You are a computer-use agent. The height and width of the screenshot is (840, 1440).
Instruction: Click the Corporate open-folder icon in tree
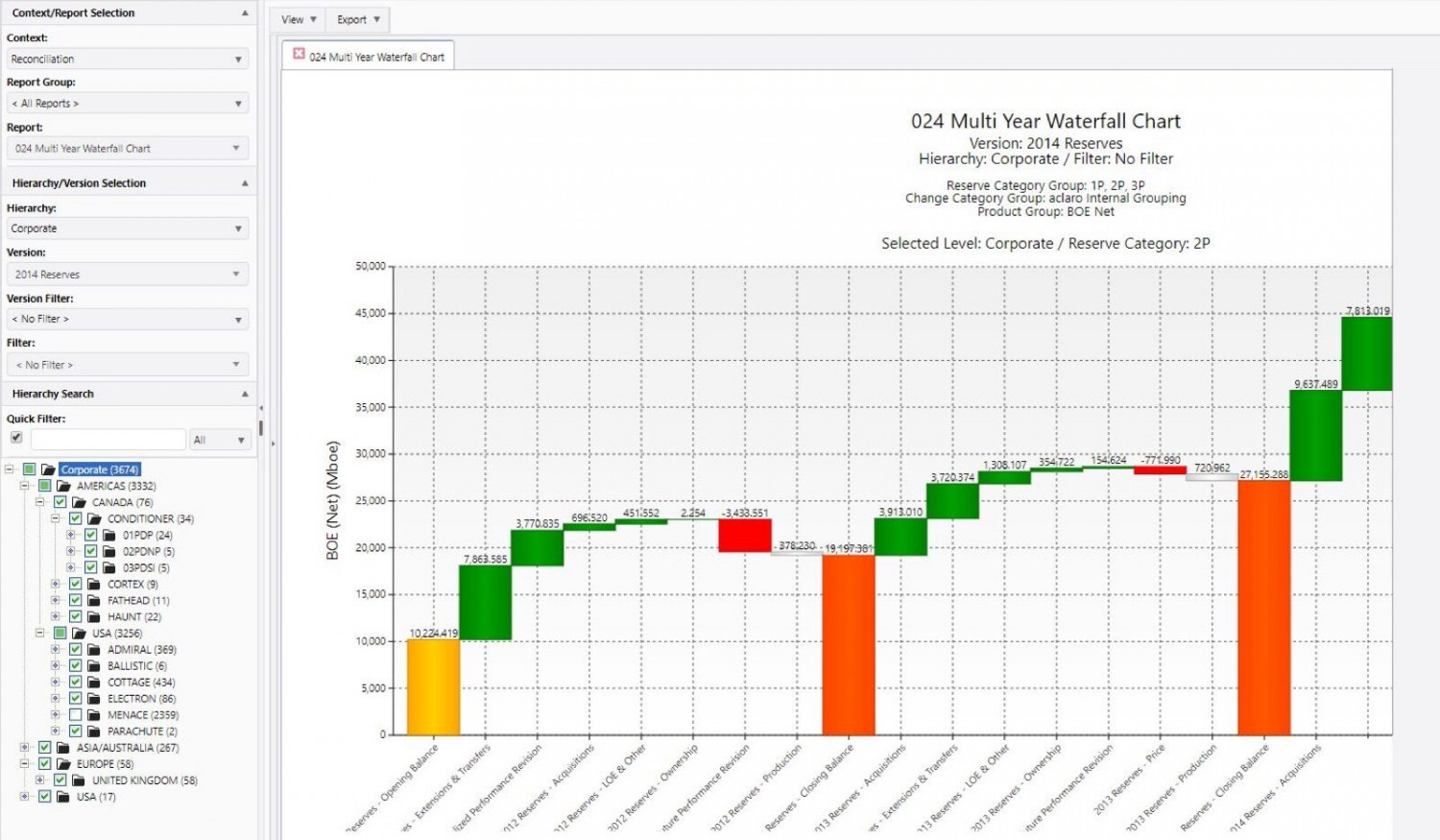(x=48, y=469)
